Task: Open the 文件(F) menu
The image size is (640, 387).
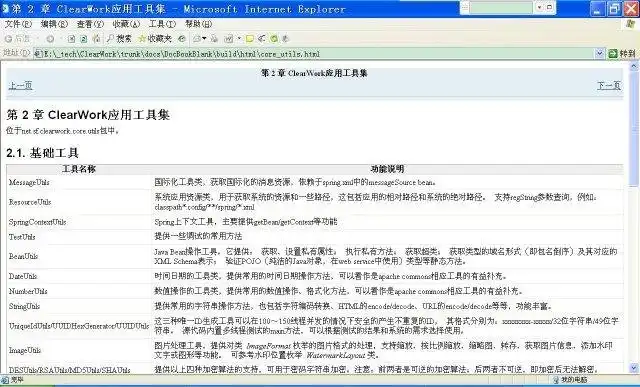Action: [x=18, y=24]
